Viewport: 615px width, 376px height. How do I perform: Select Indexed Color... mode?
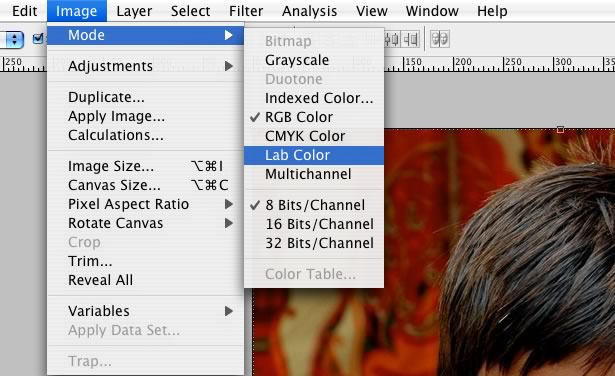tap(314, 98)
